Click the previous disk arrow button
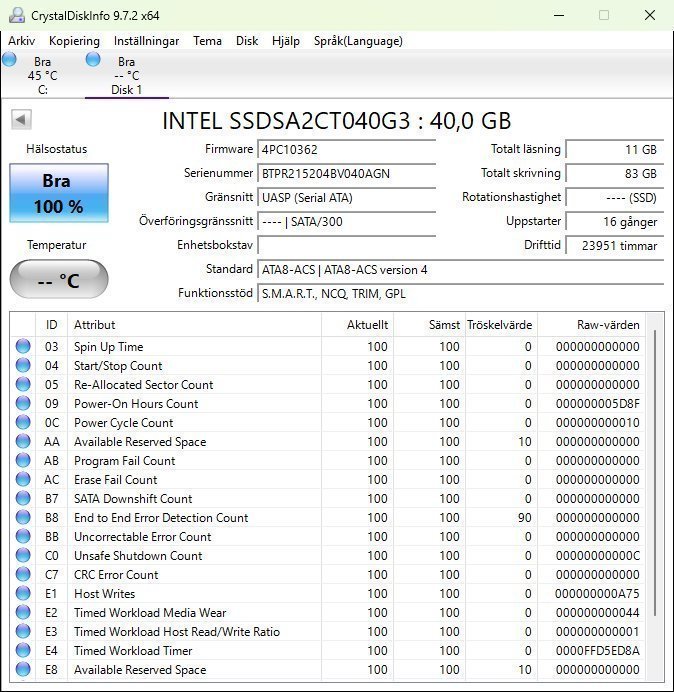Screen dimensions: 674x692 (x=20, y=120)
